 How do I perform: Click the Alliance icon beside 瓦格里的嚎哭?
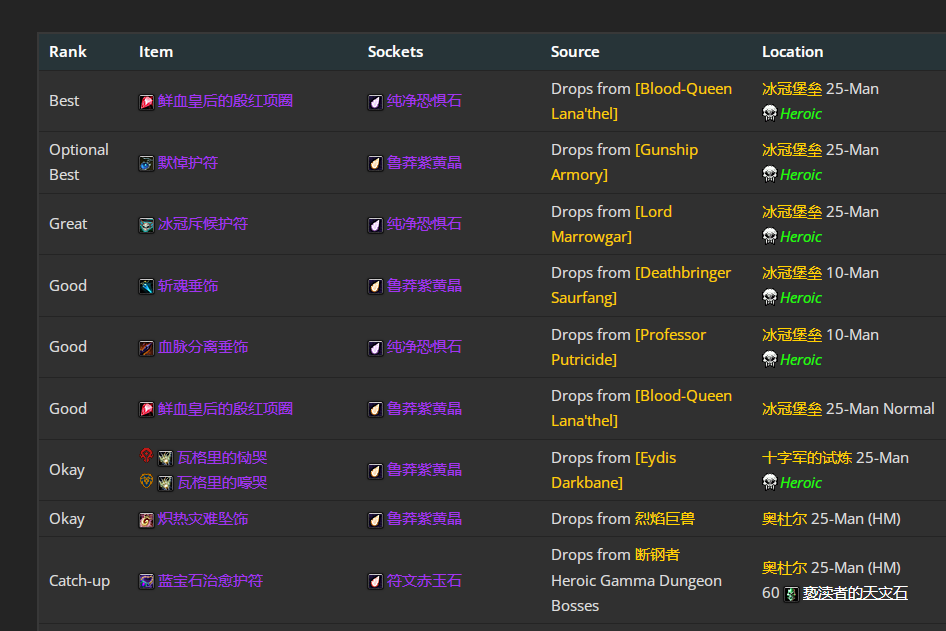click(x=146, y=482)
